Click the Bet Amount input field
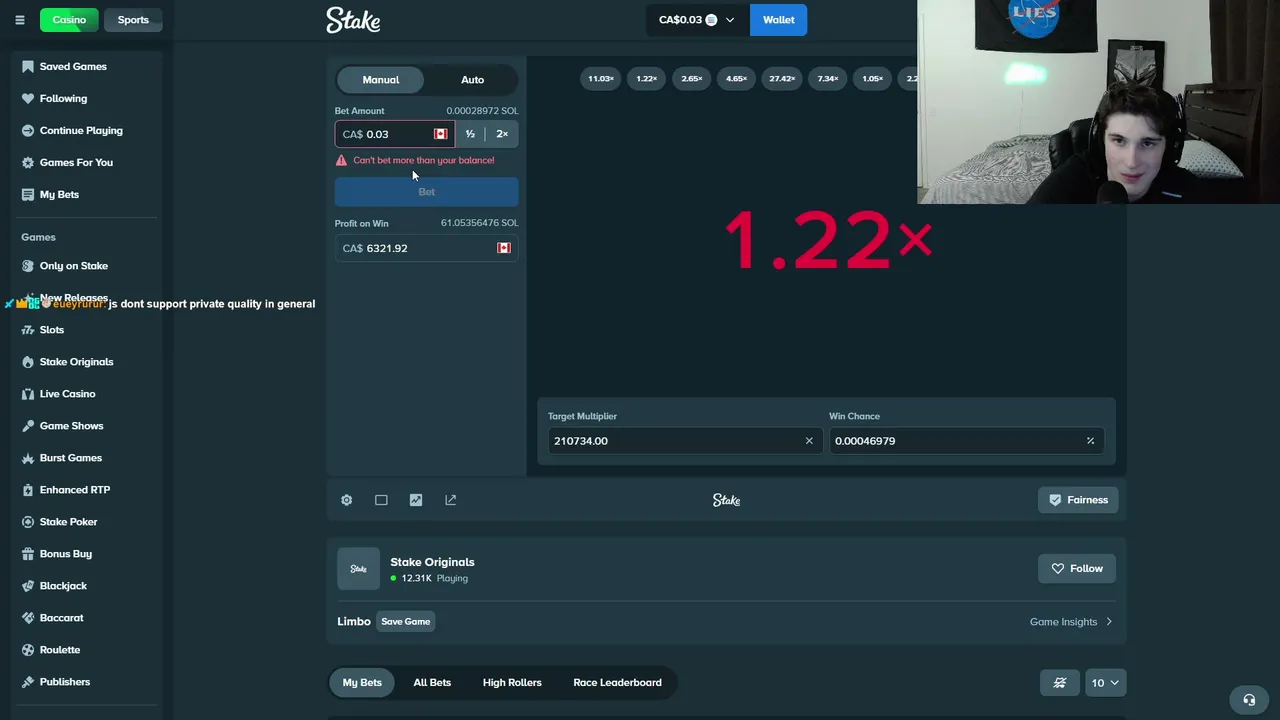 [394, 134]
